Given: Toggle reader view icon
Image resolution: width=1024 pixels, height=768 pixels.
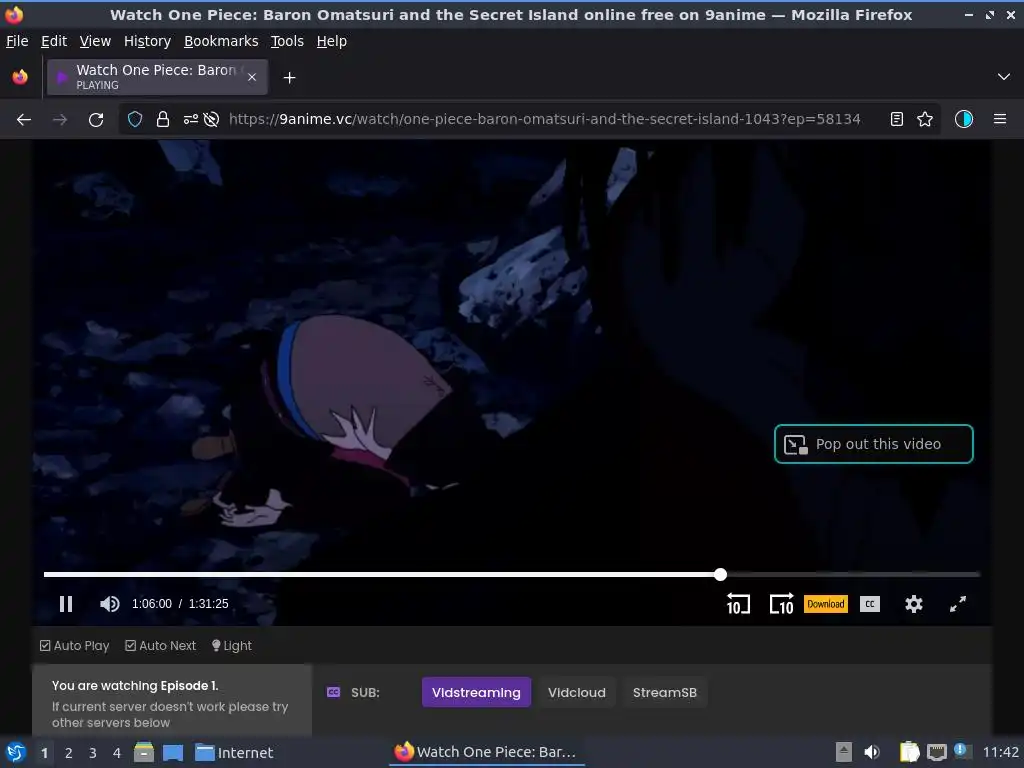Looking at the screenshot, I should [897, 120].
